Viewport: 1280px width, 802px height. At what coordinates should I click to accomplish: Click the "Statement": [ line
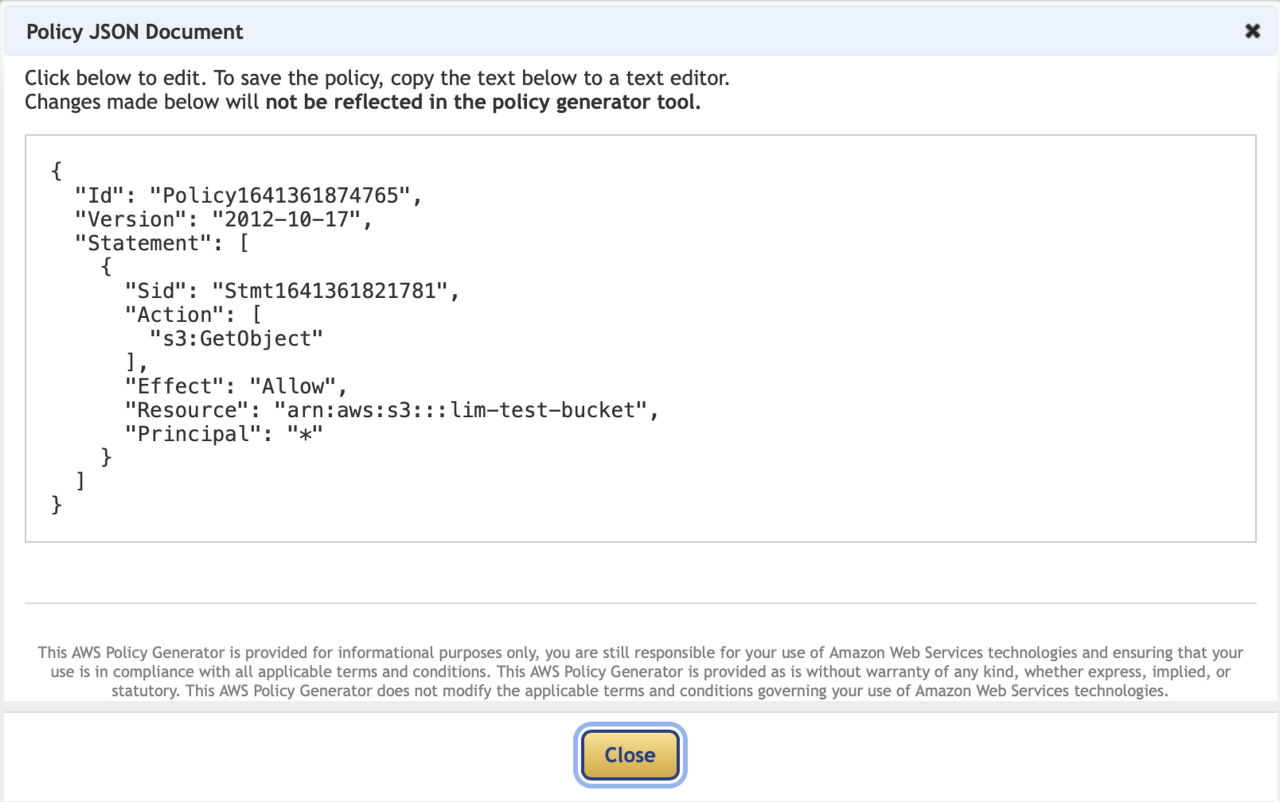[162, 243]
